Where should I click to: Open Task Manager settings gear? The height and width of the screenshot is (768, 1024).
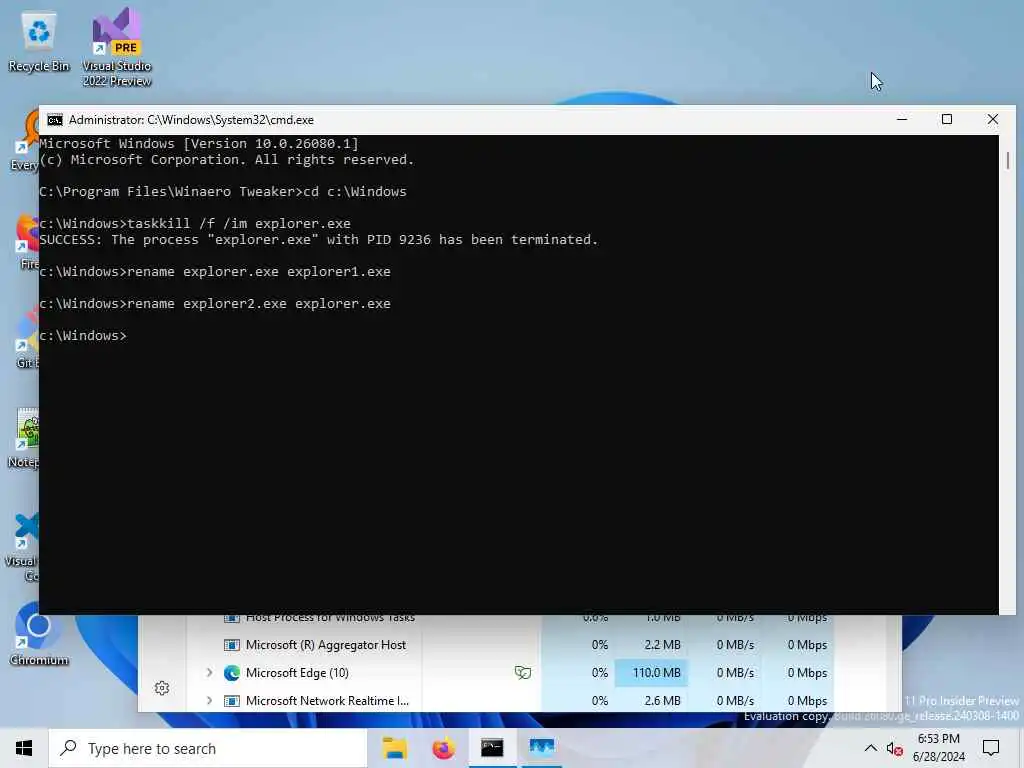click(x=162, y=688)
